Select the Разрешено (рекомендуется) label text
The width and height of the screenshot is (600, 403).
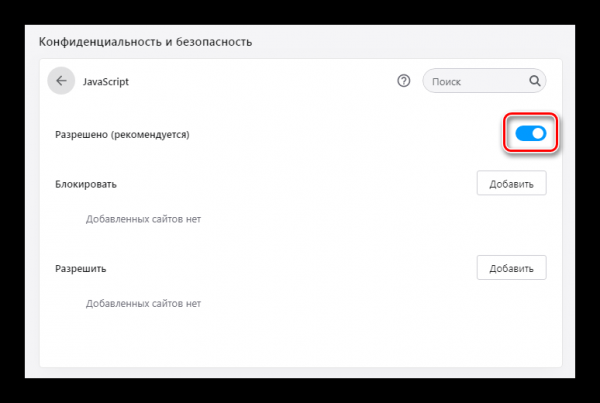122,135
